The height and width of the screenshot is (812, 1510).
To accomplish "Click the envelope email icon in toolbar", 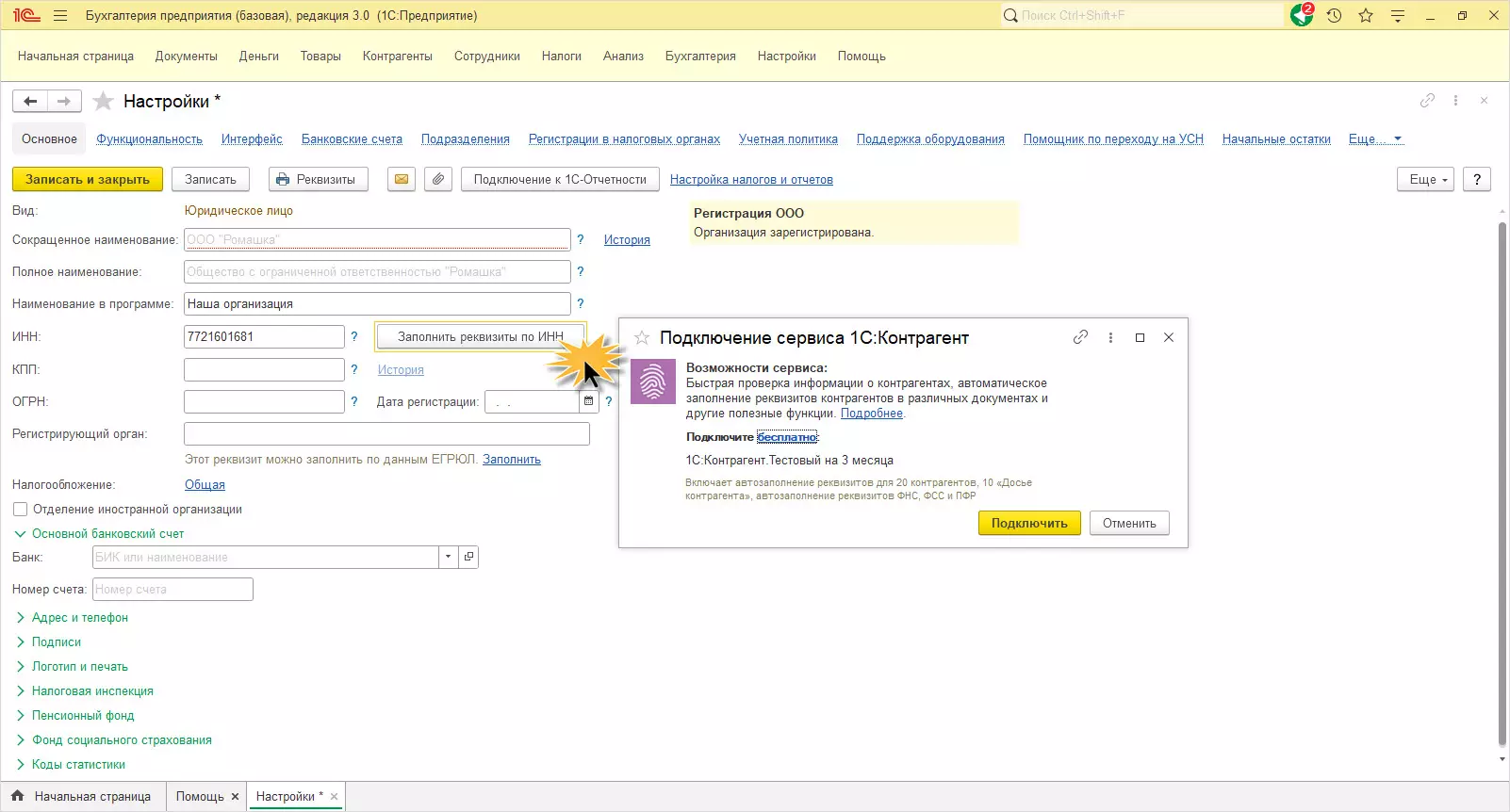I will [x=402, y=179].
